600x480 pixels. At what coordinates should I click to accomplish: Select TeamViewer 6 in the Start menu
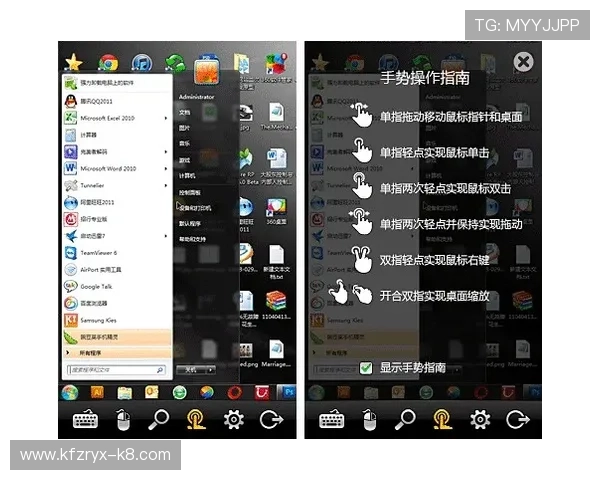(x=98, y=253)
